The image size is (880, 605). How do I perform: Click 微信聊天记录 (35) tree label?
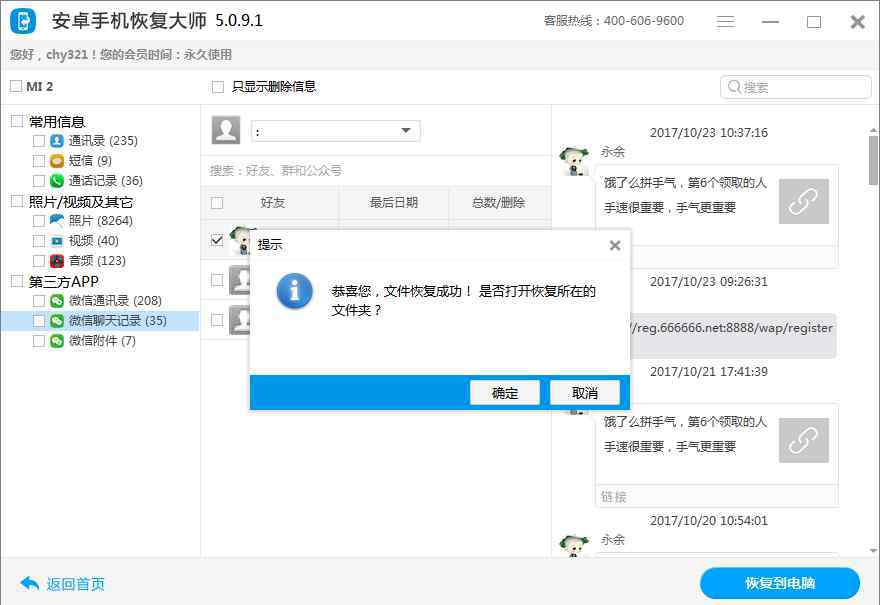[x=118, y=321]
